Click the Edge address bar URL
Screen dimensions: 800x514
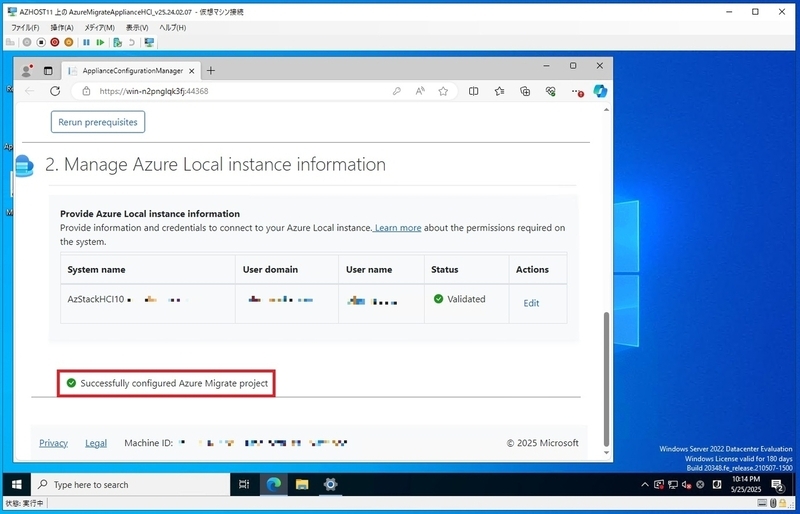[154, 91]
